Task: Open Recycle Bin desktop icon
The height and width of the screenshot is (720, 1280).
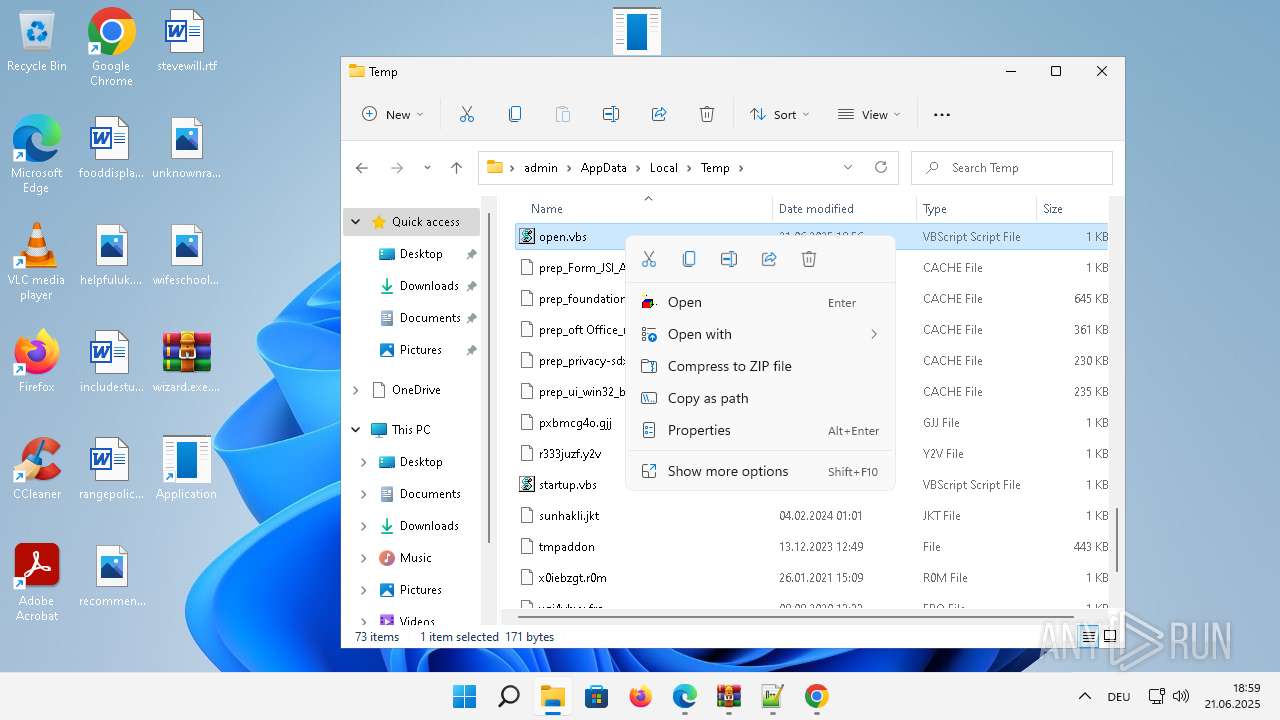Action: coord(37,42)
